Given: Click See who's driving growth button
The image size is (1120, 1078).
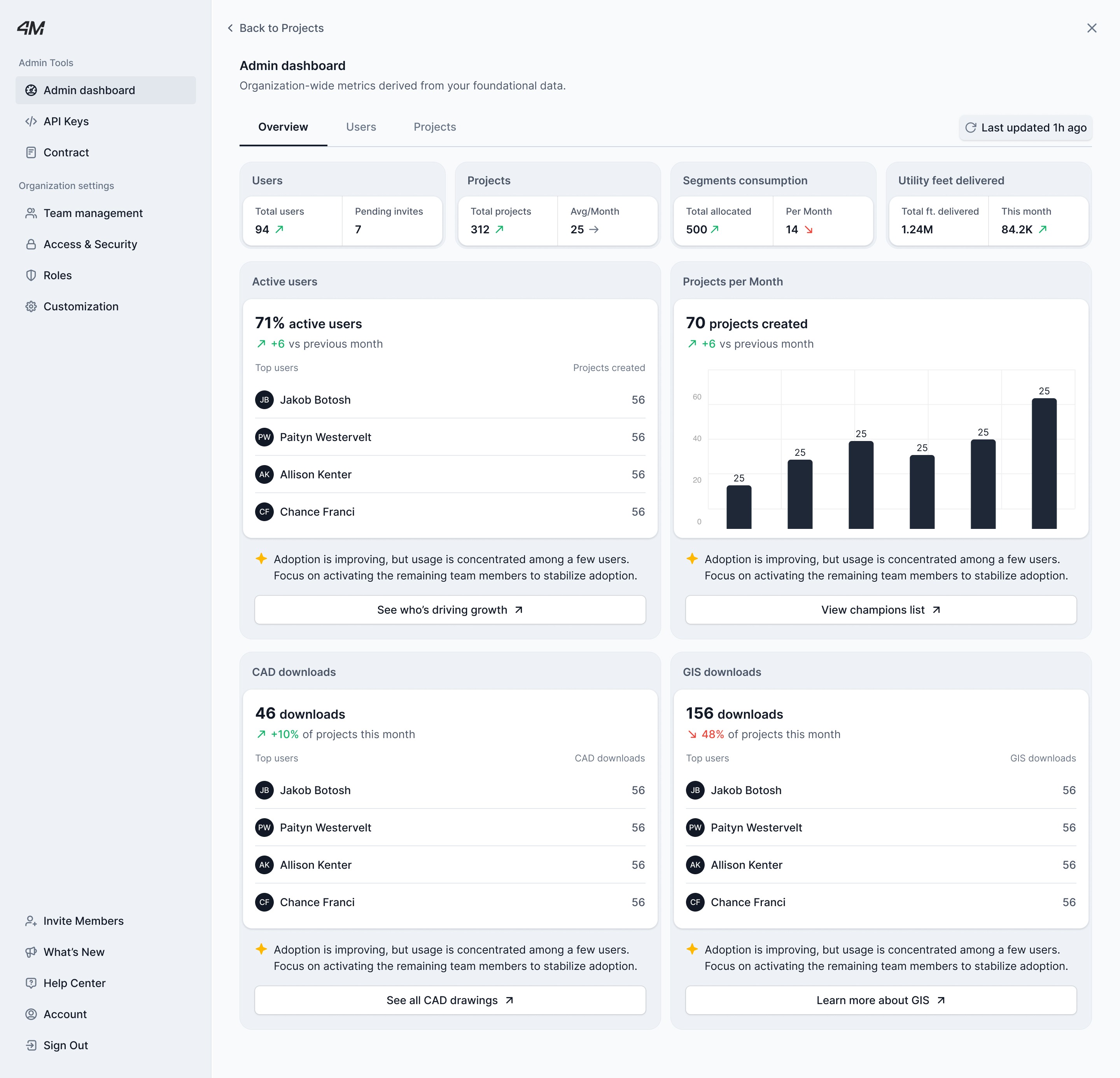Looking at the screenshot, I should [x=450, y=609].
